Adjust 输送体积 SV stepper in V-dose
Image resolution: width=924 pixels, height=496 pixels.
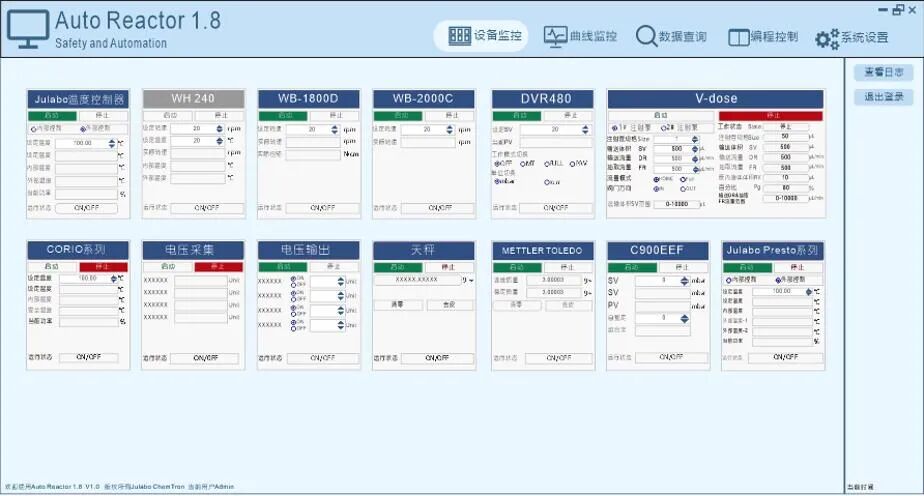click(695, 150)
